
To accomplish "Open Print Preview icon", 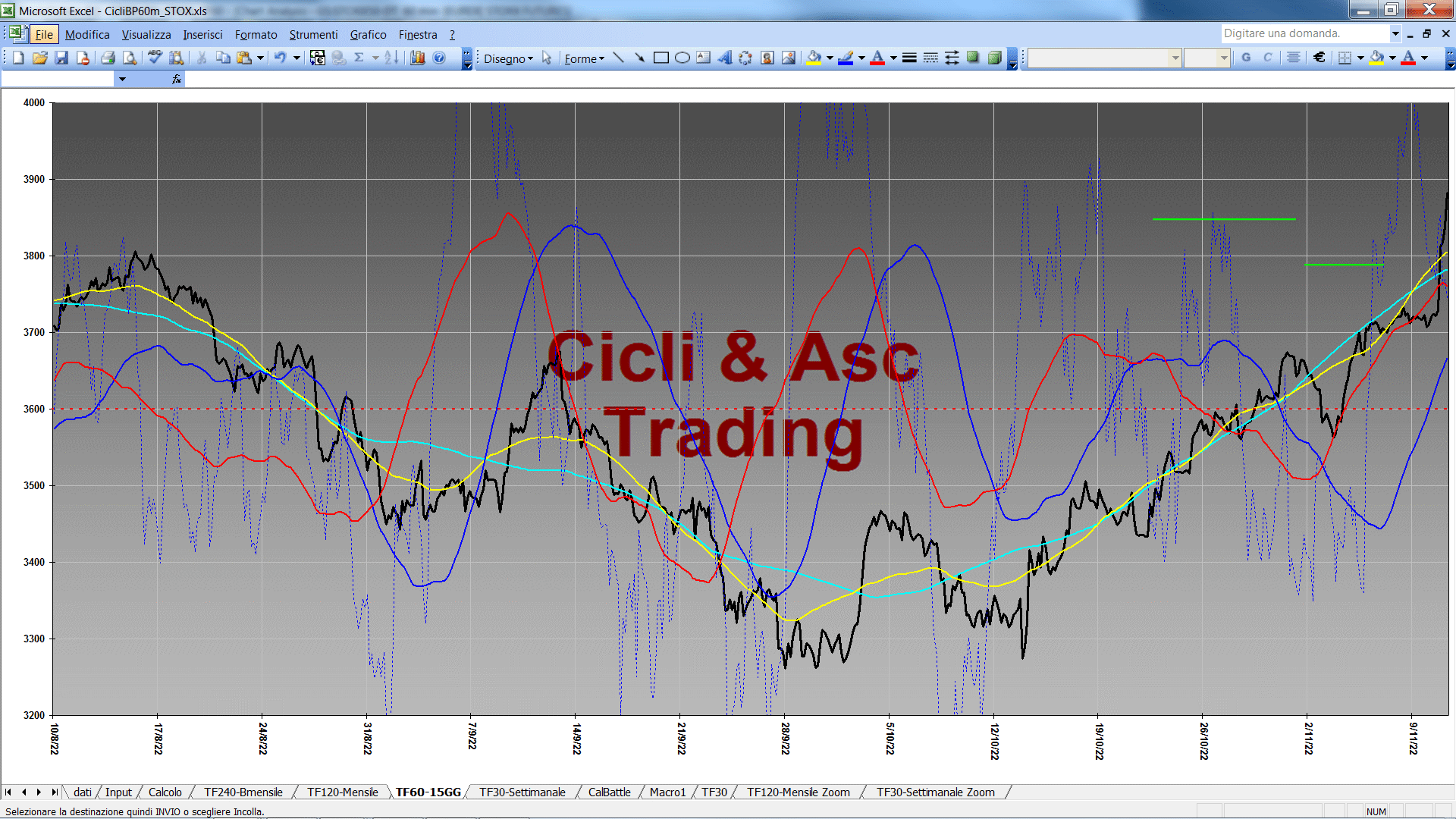I will (130, 58).
